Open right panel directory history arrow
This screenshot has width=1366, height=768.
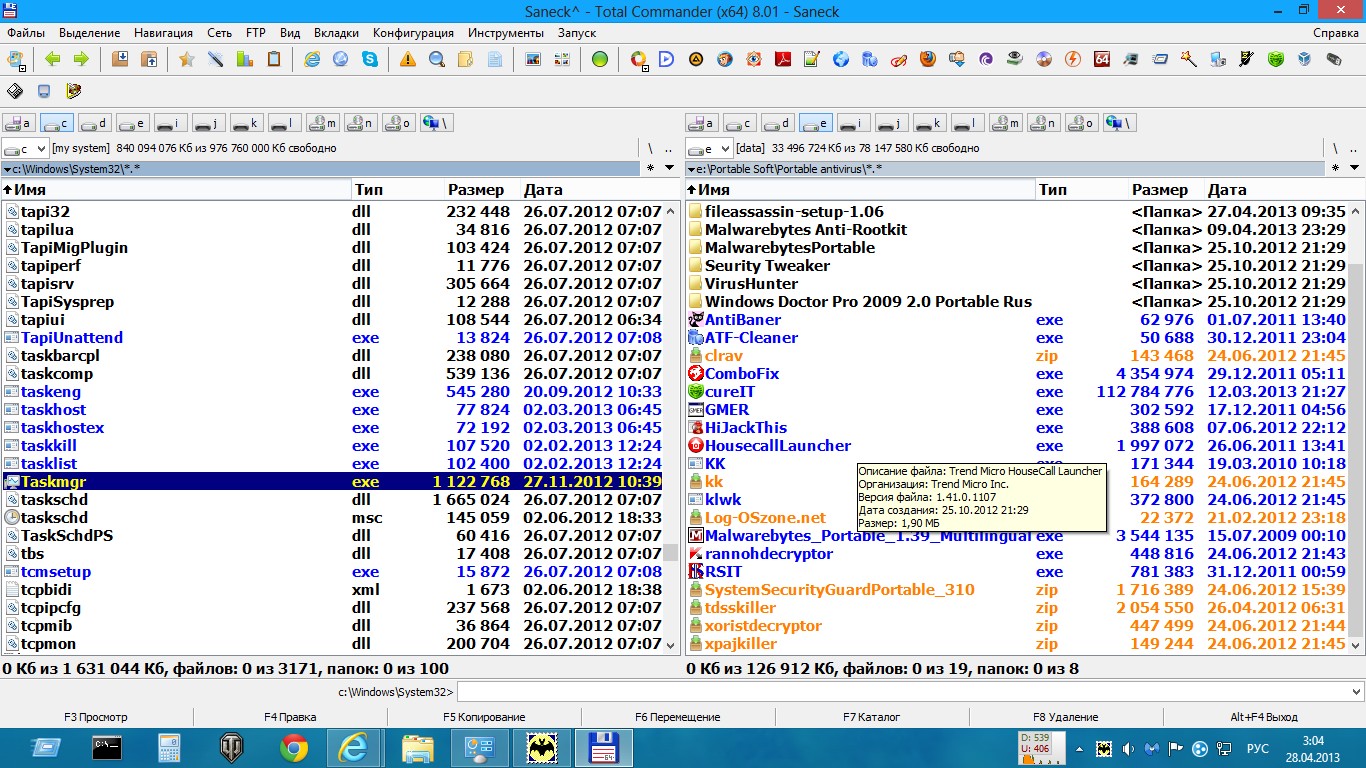1352,168
